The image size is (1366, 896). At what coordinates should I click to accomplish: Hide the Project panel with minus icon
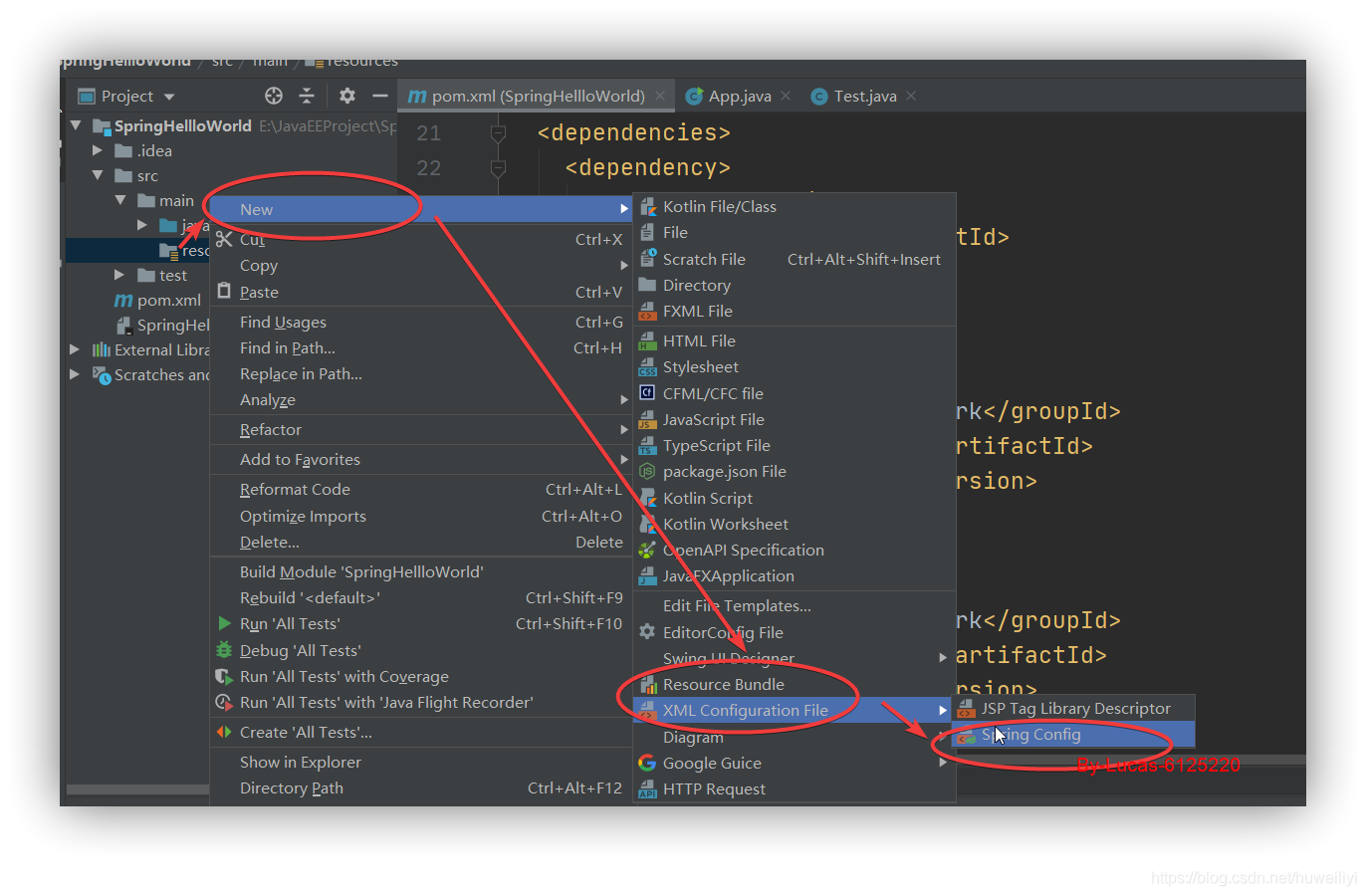tap(379, 96)
